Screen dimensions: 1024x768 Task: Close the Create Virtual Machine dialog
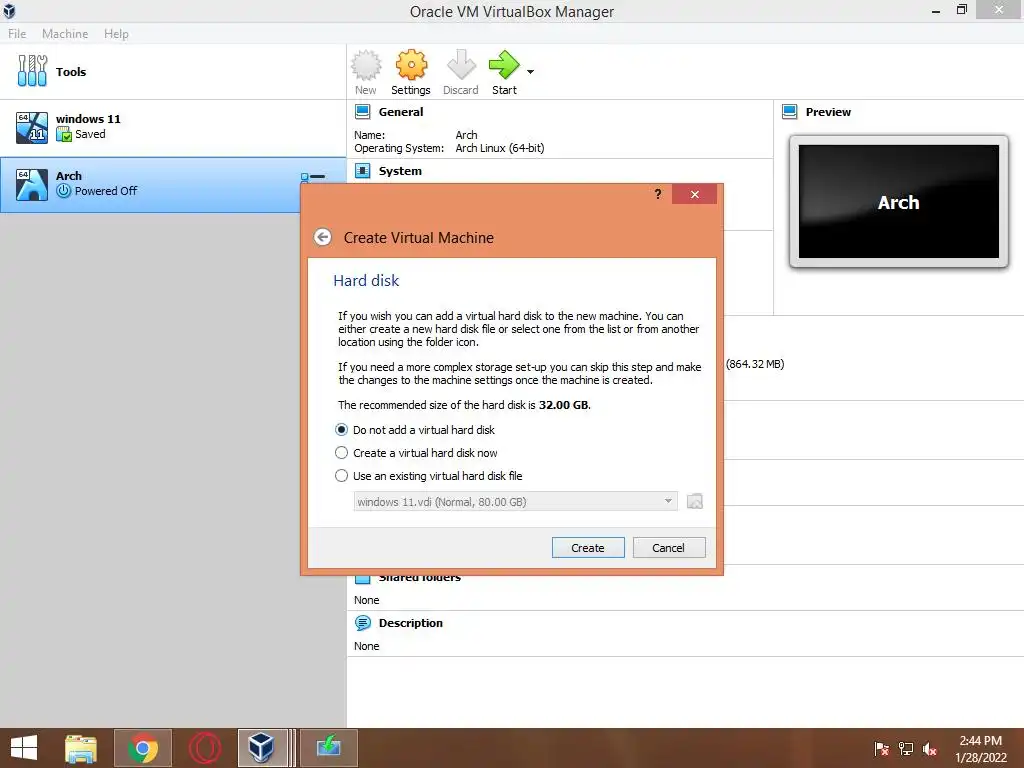coord(694,194)
